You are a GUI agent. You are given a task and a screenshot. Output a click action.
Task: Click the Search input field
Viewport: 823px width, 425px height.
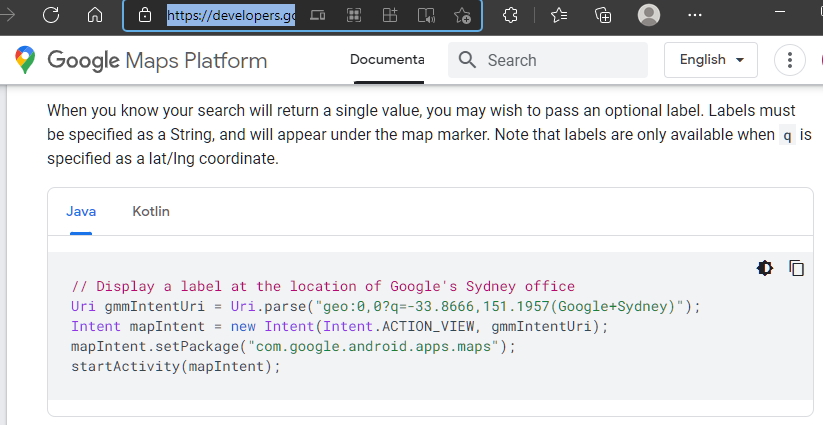[560, 60]
